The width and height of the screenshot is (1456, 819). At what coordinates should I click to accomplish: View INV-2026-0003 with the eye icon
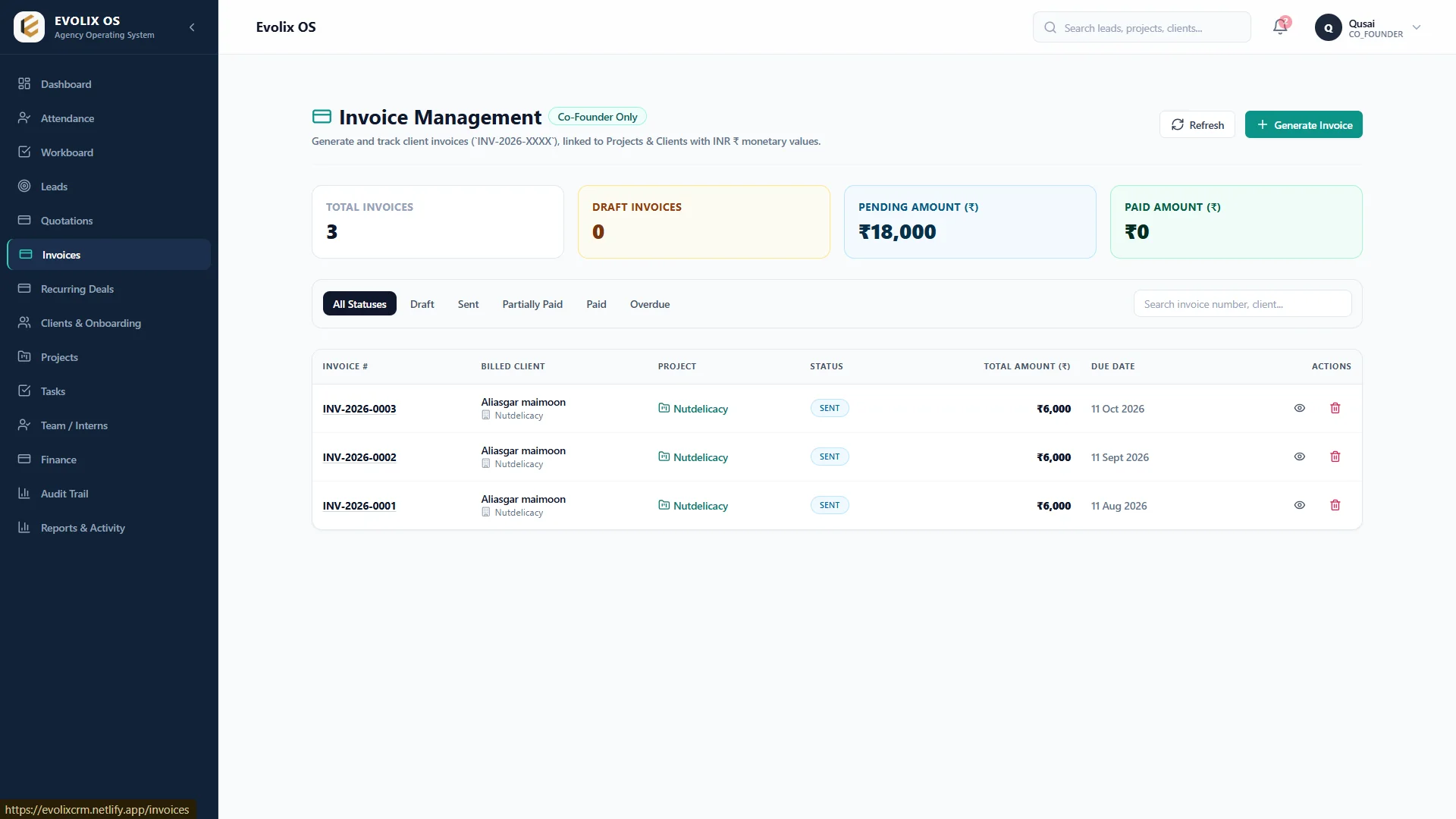coord(1299,408)
